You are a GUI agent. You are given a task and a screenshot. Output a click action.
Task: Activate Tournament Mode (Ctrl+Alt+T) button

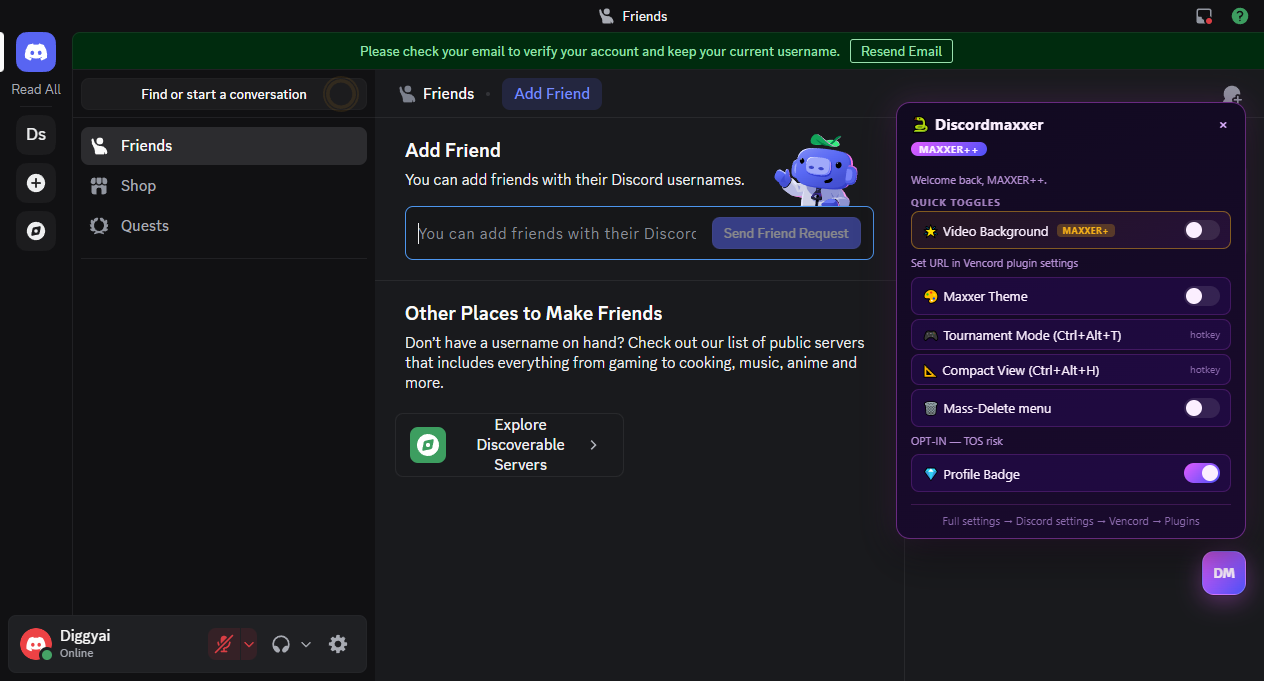(x=1071, y=335)
